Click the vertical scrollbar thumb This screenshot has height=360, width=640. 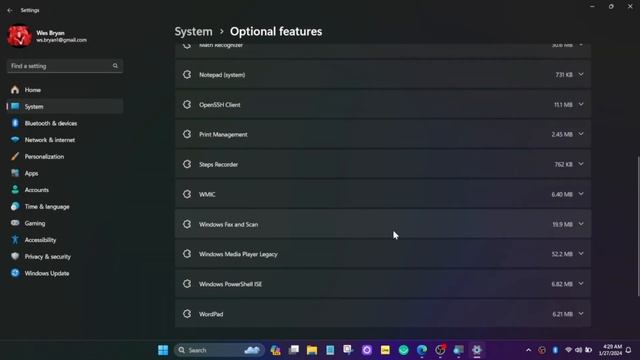click(638, 226)
